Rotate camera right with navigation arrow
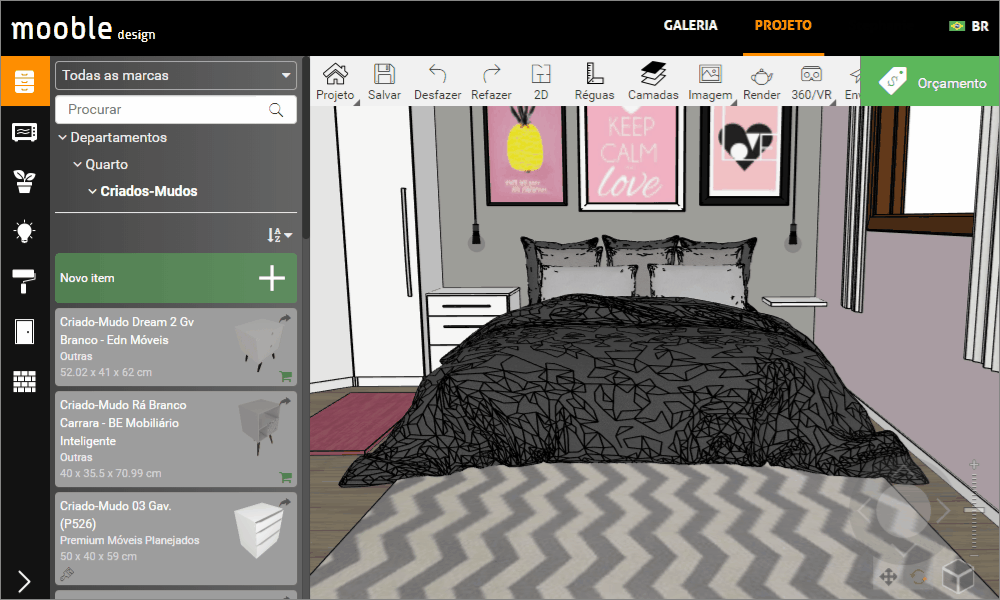 tap(943, 509)
